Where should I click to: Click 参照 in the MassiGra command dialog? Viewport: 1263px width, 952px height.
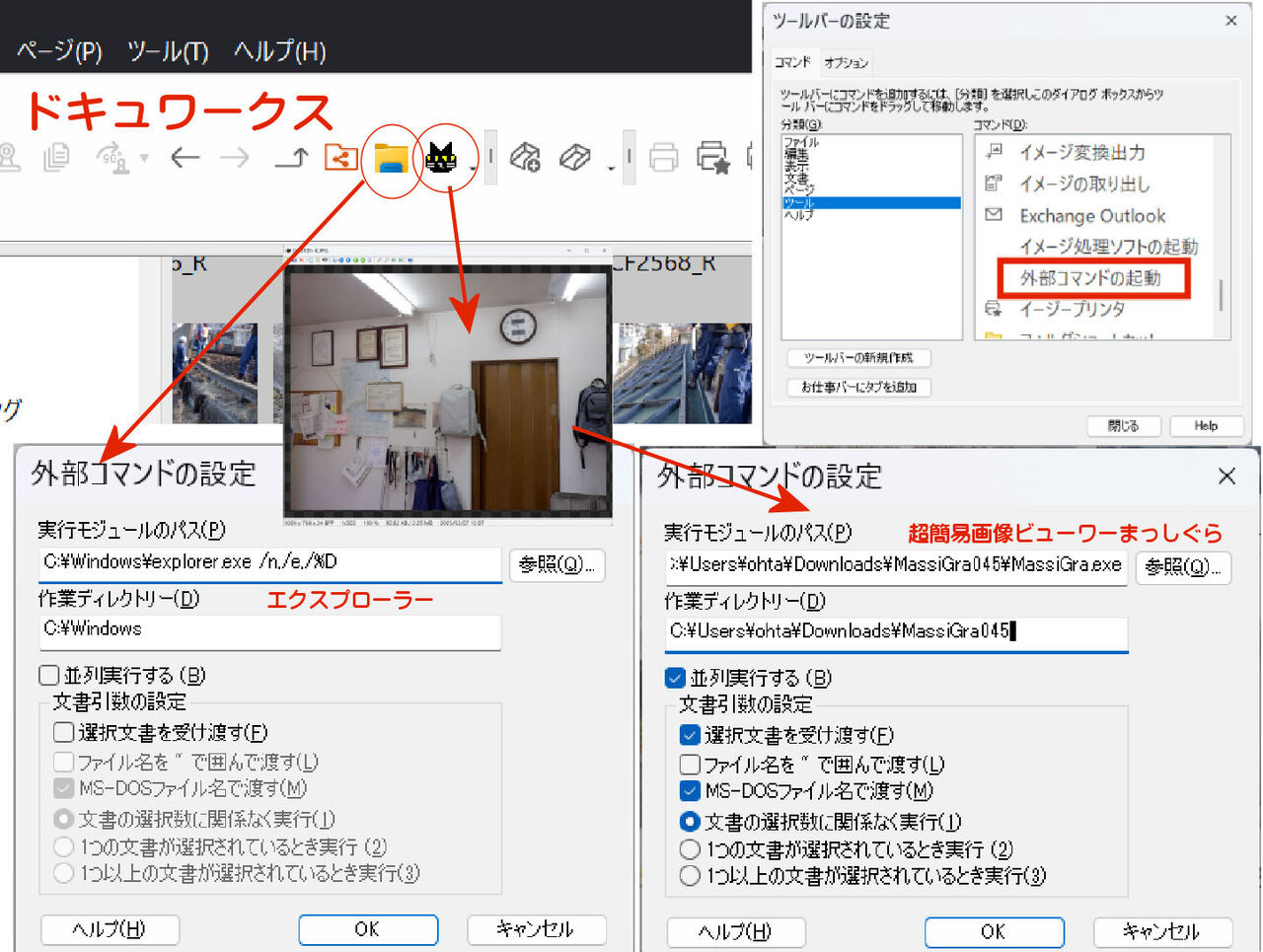tap(1183, 567)
